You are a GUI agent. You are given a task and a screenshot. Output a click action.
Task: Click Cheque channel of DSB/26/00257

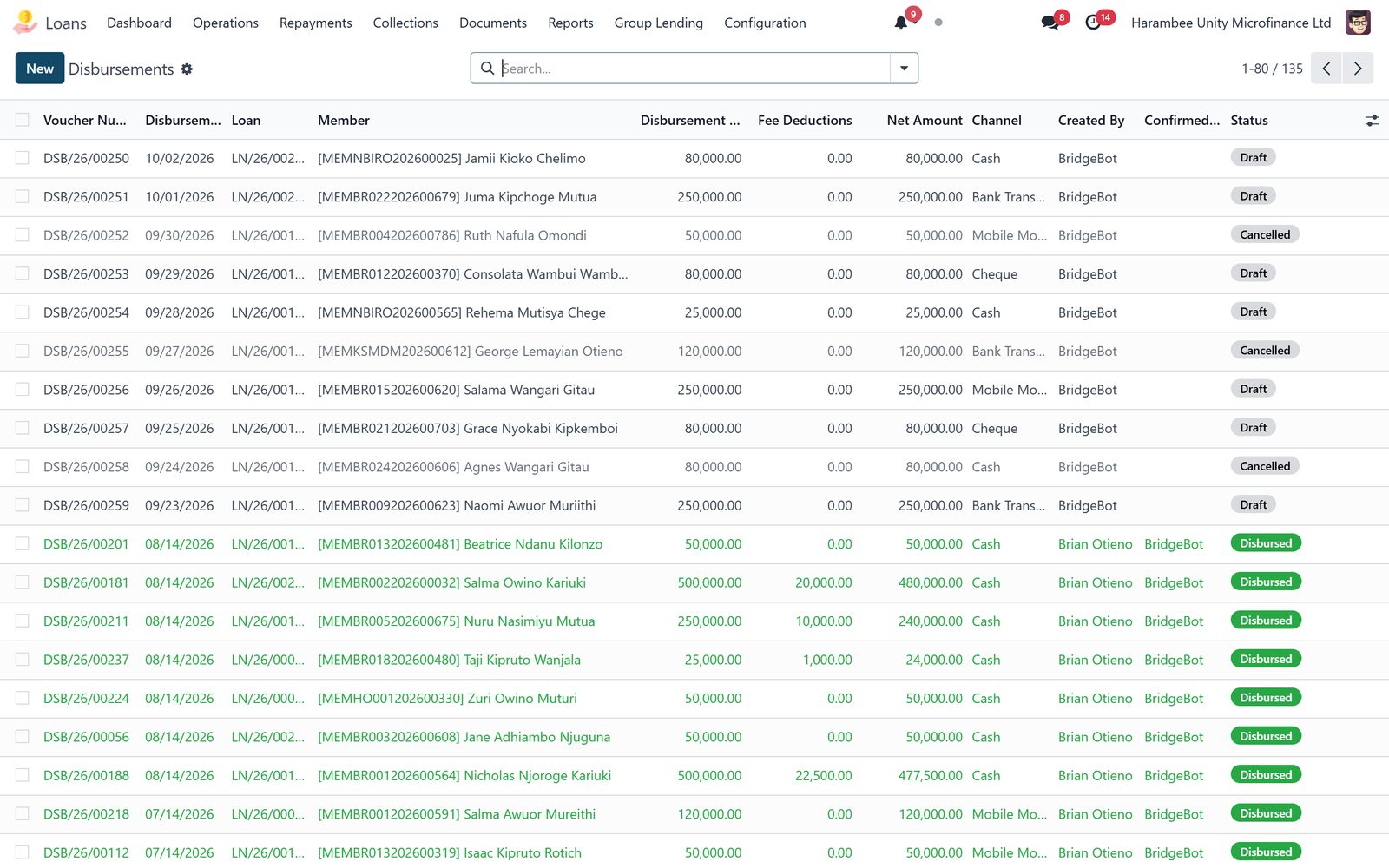994,428
